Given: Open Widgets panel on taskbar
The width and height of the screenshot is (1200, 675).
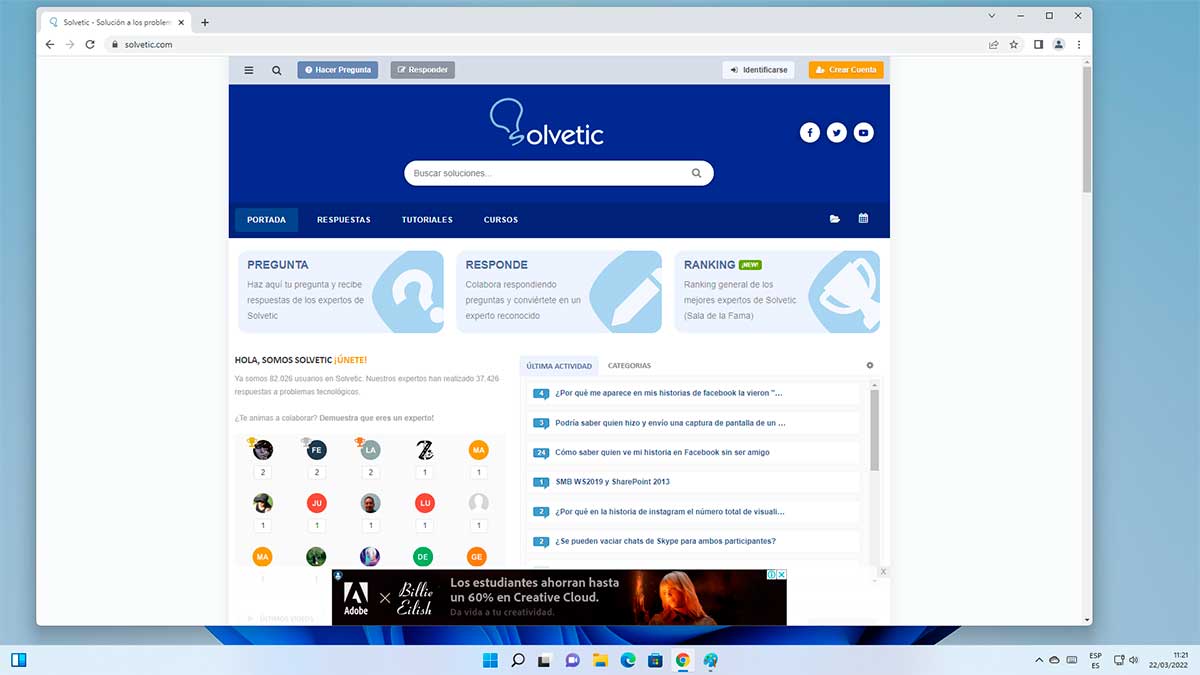Looking at the screenshot, I should [x=18, y=660].
